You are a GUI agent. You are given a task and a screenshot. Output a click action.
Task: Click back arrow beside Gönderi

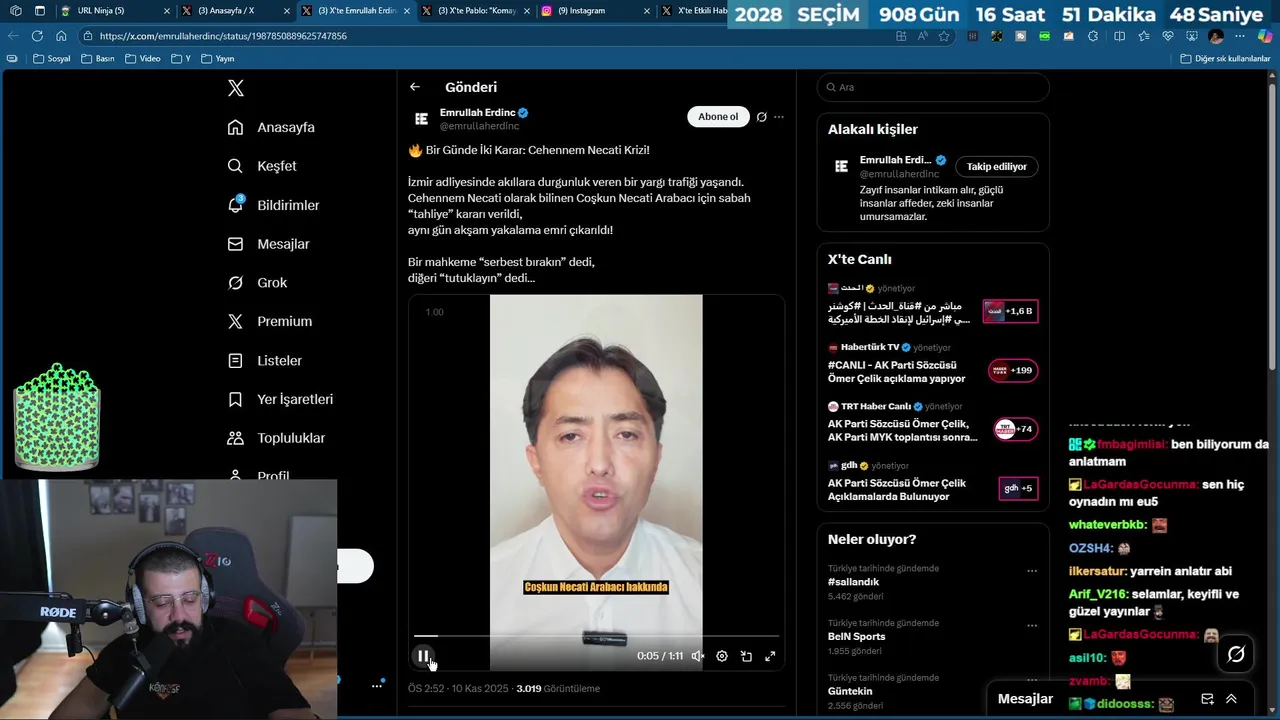coord(415,87)
